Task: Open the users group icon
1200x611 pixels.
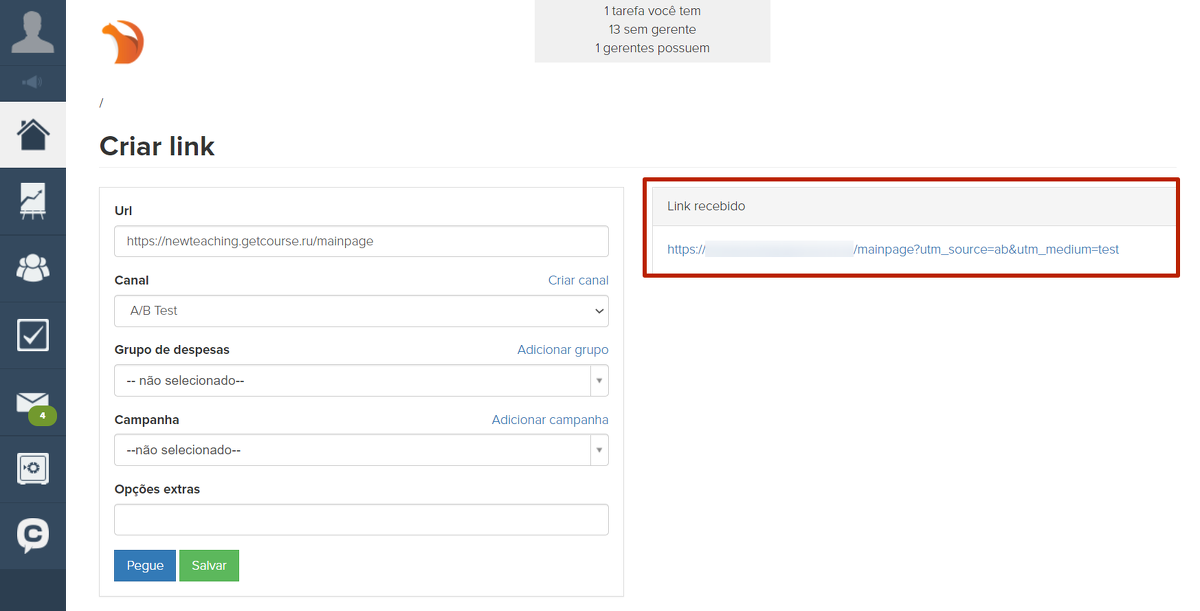Action: (x=32, y=268)
